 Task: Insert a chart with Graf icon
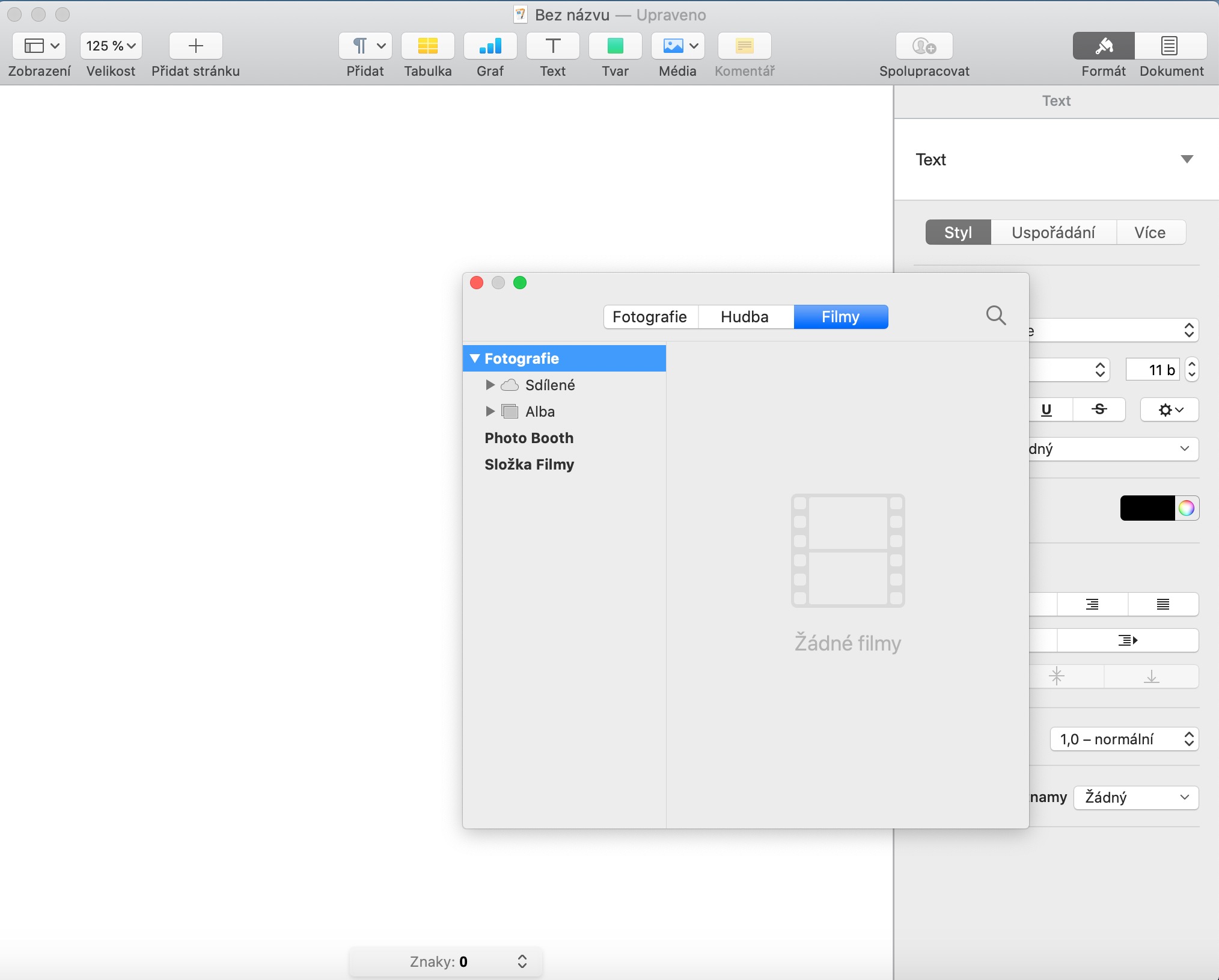click(490, 46)
